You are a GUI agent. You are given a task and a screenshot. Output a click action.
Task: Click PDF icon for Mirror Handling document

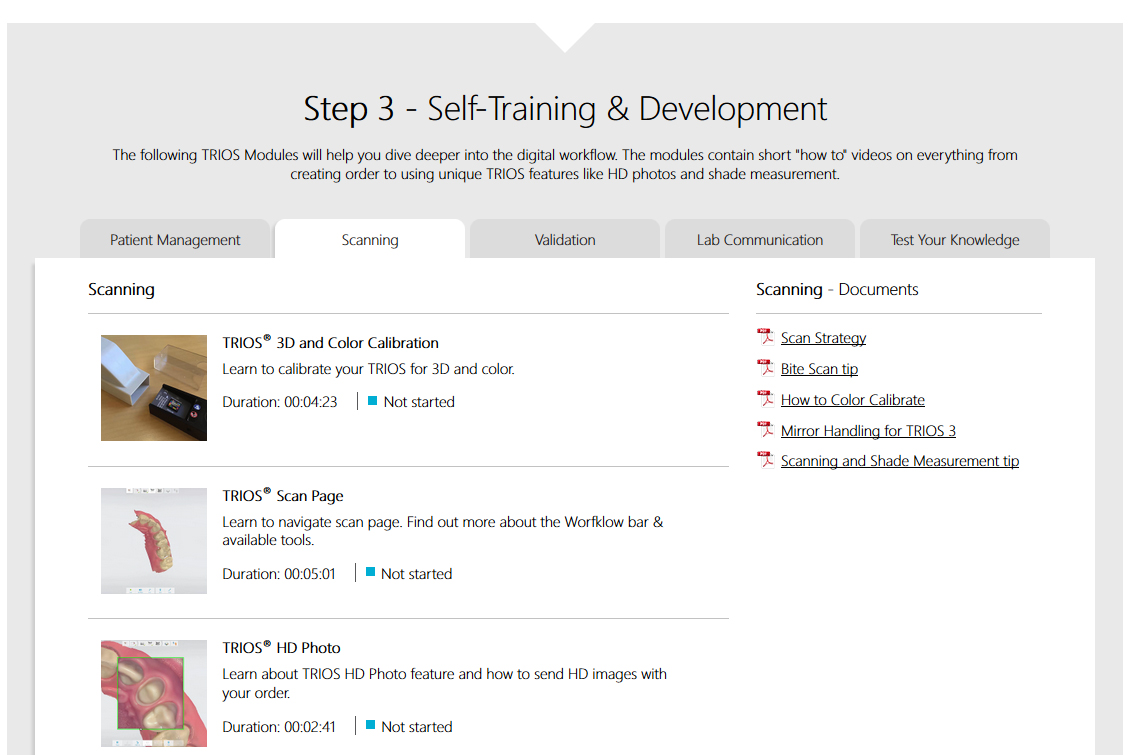coord(766,430)
